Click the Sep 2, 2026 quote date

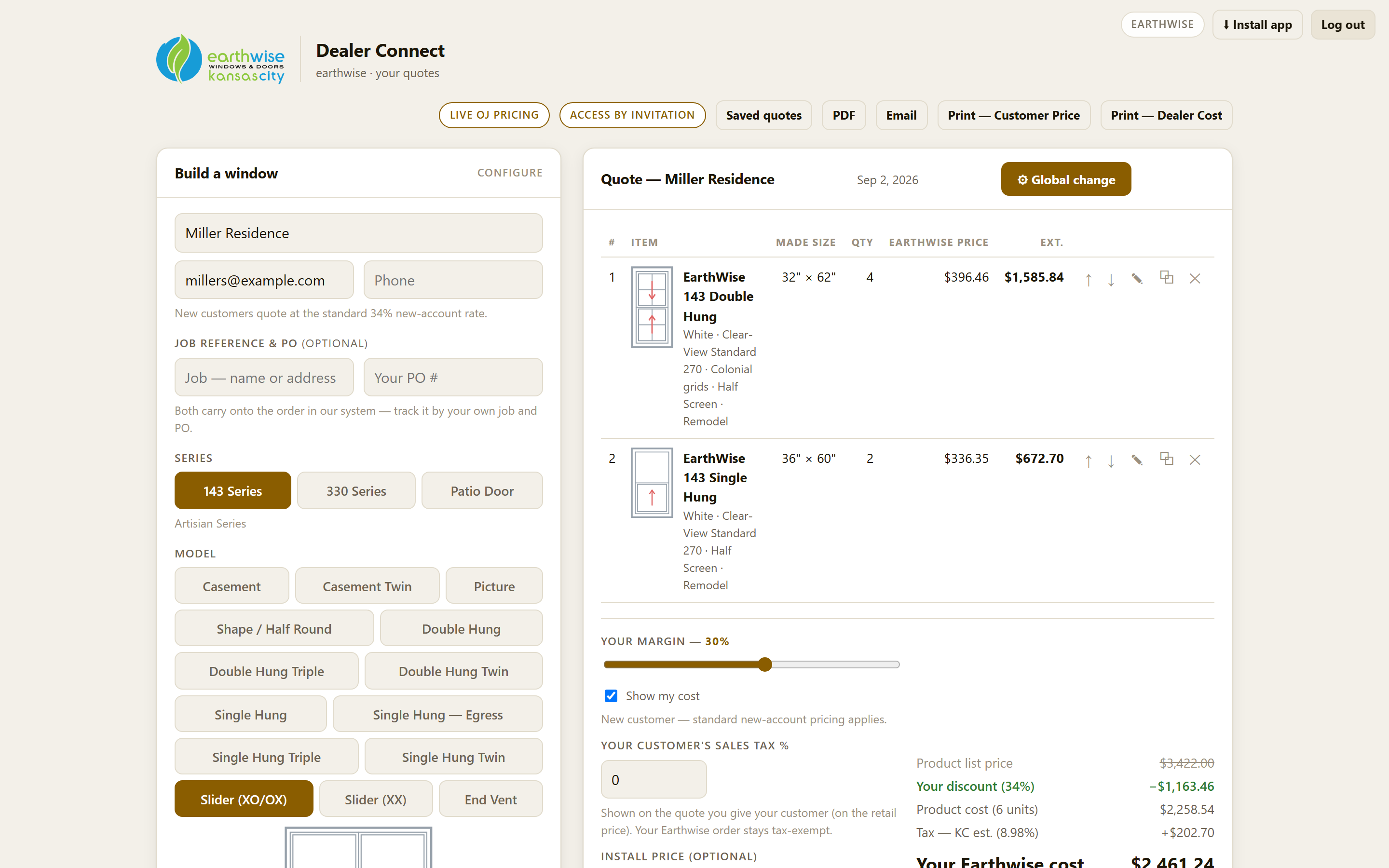point(887,180)
